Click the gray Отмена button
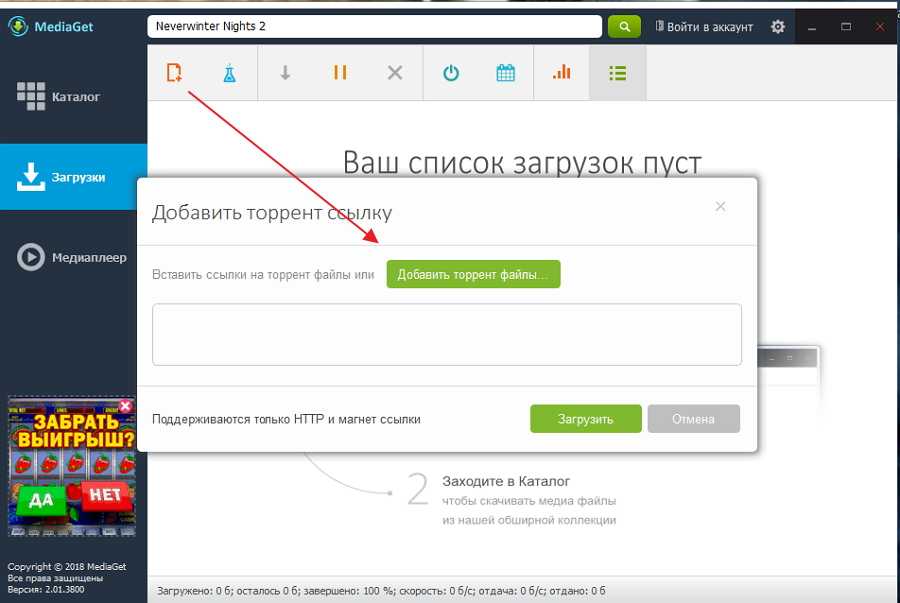The image size is (900, 603). click(693, 419)
